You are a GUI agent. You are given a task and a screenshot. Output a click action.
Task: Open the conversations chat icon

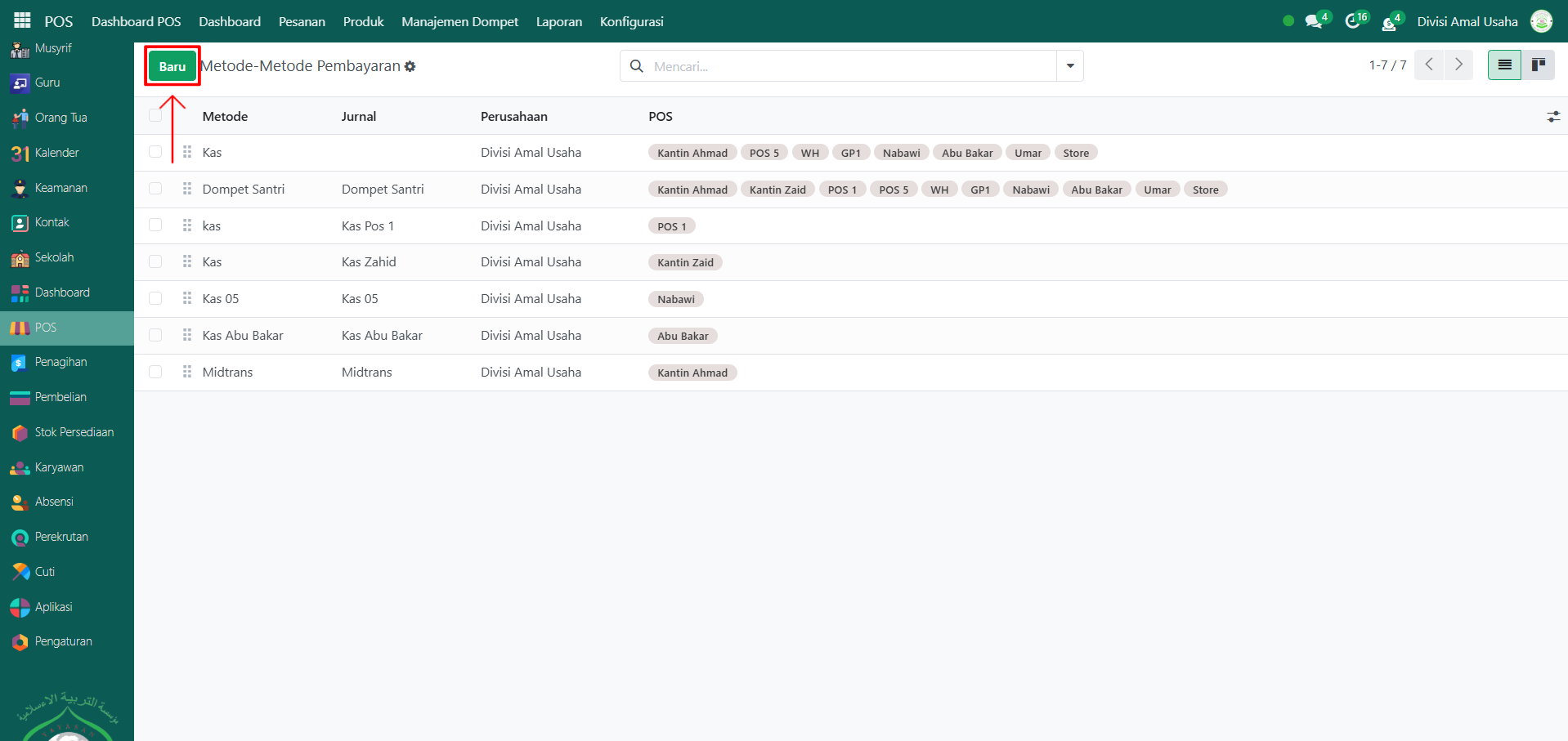click(1314, 21)
